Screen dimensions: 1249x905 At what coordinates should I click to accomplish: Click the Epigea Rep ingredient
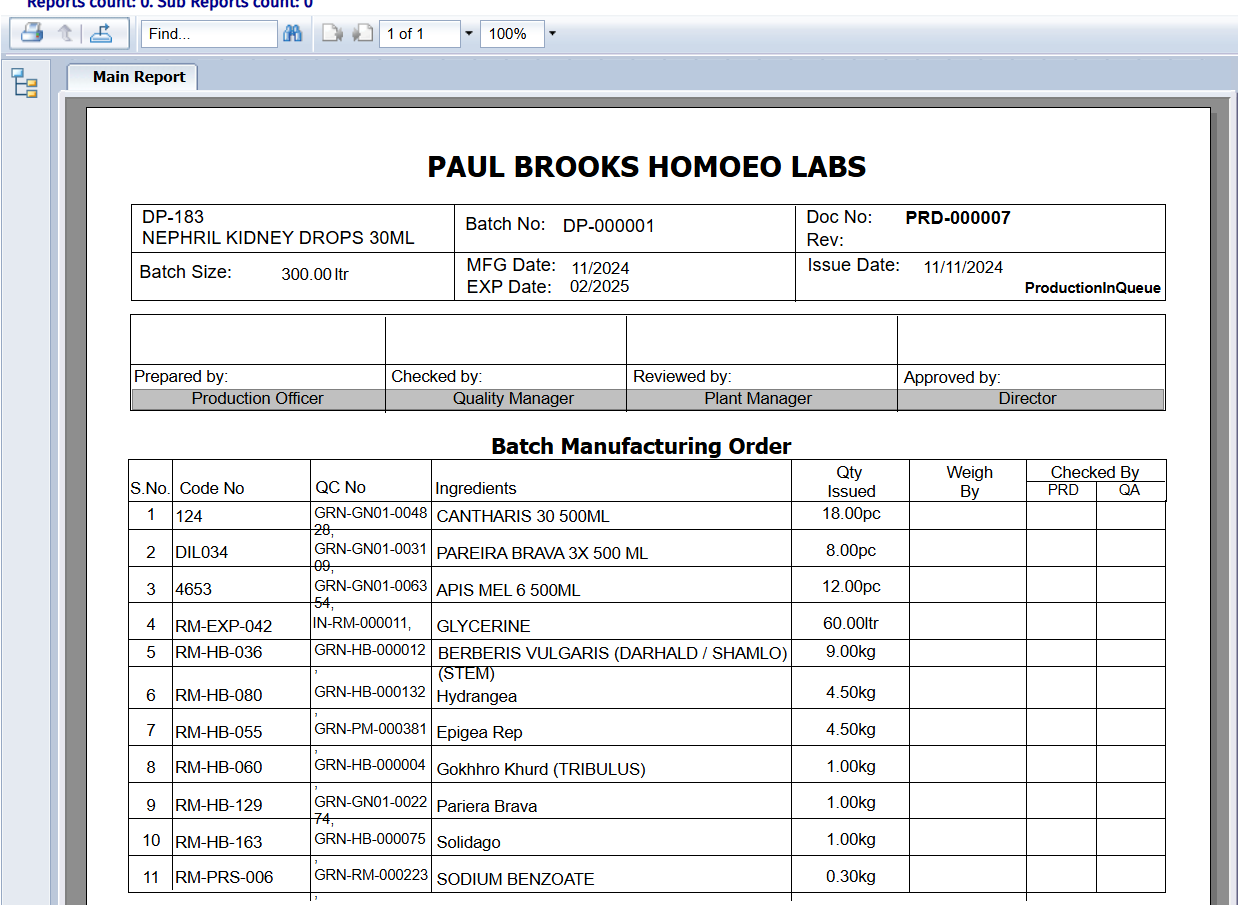(479, 733)
